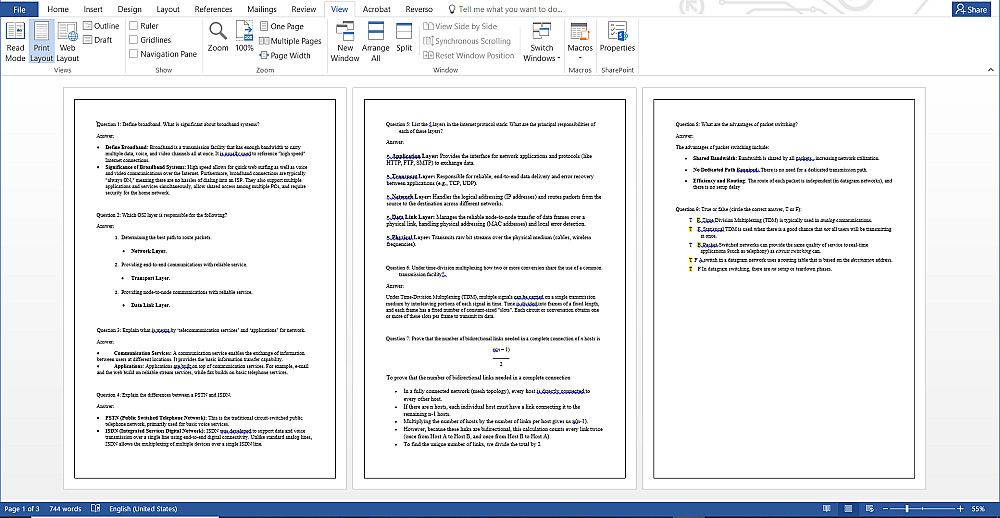
Task: Enable the Gridlines checkbox
Action: pos(133,40)
